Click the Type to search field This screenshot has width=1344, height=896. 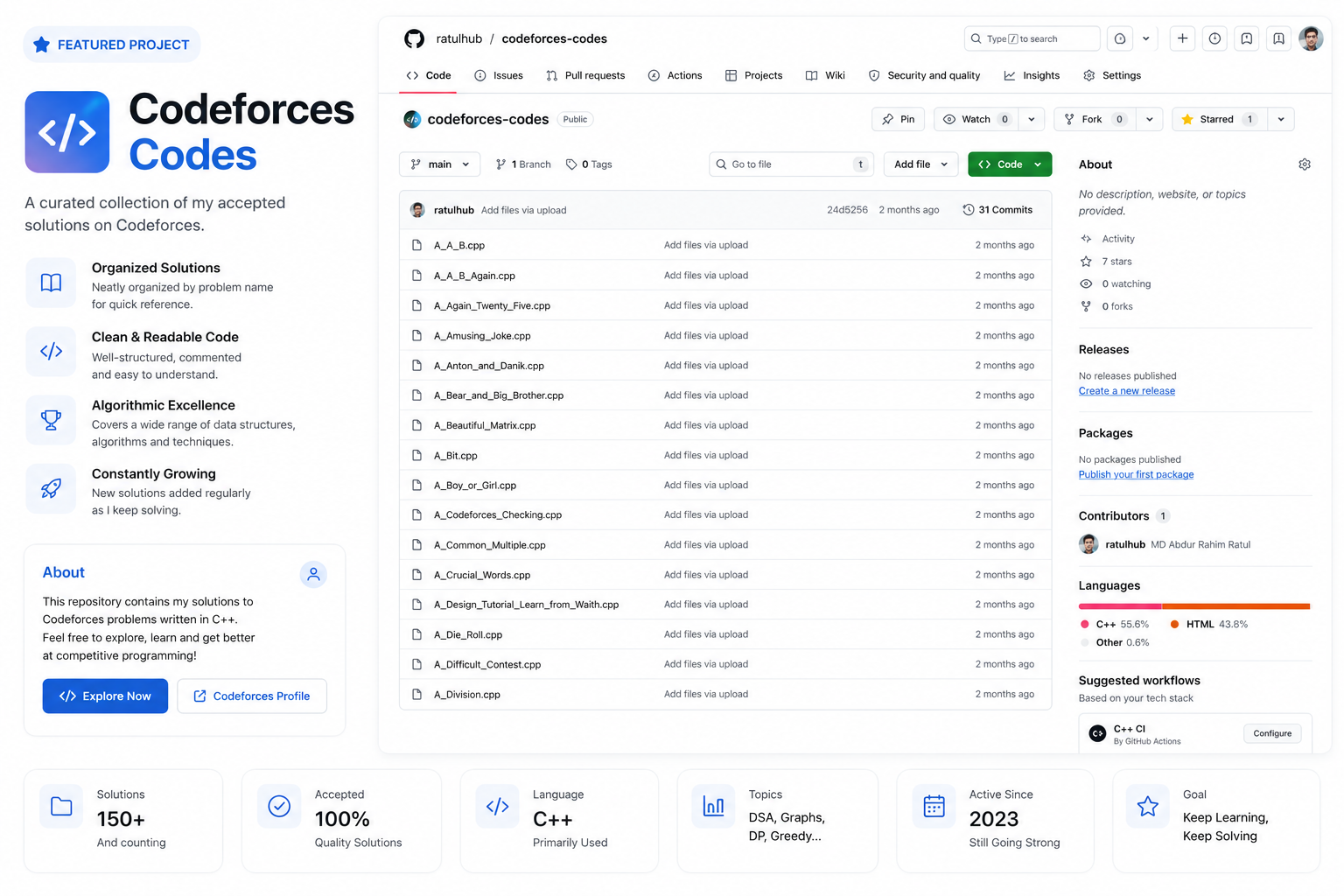(x=1032, y=38)
